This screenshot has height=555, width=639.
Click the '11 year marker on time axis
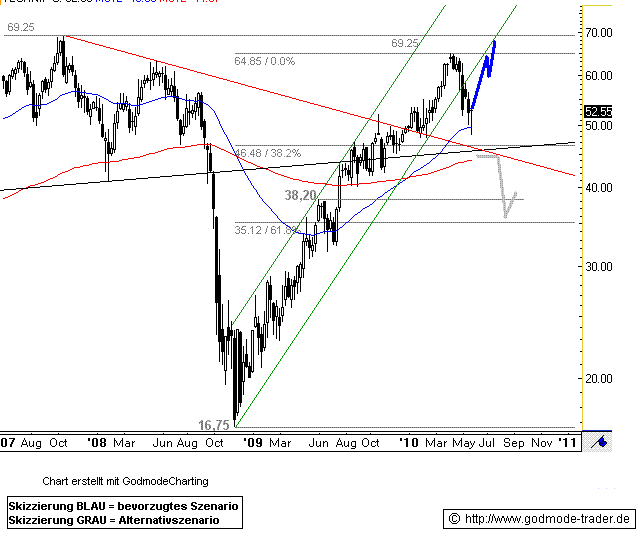click(x=566, y=440)
